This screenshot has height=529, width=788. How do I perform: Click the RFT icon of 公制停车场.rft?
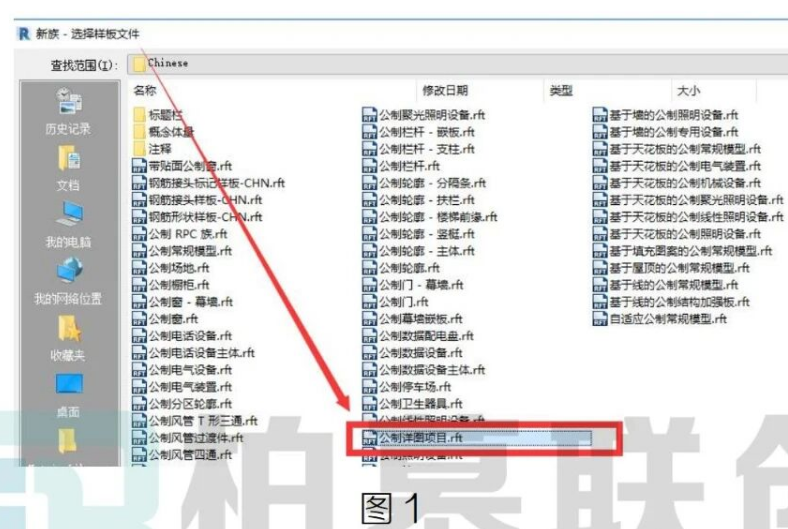click(x=369, y=387)
